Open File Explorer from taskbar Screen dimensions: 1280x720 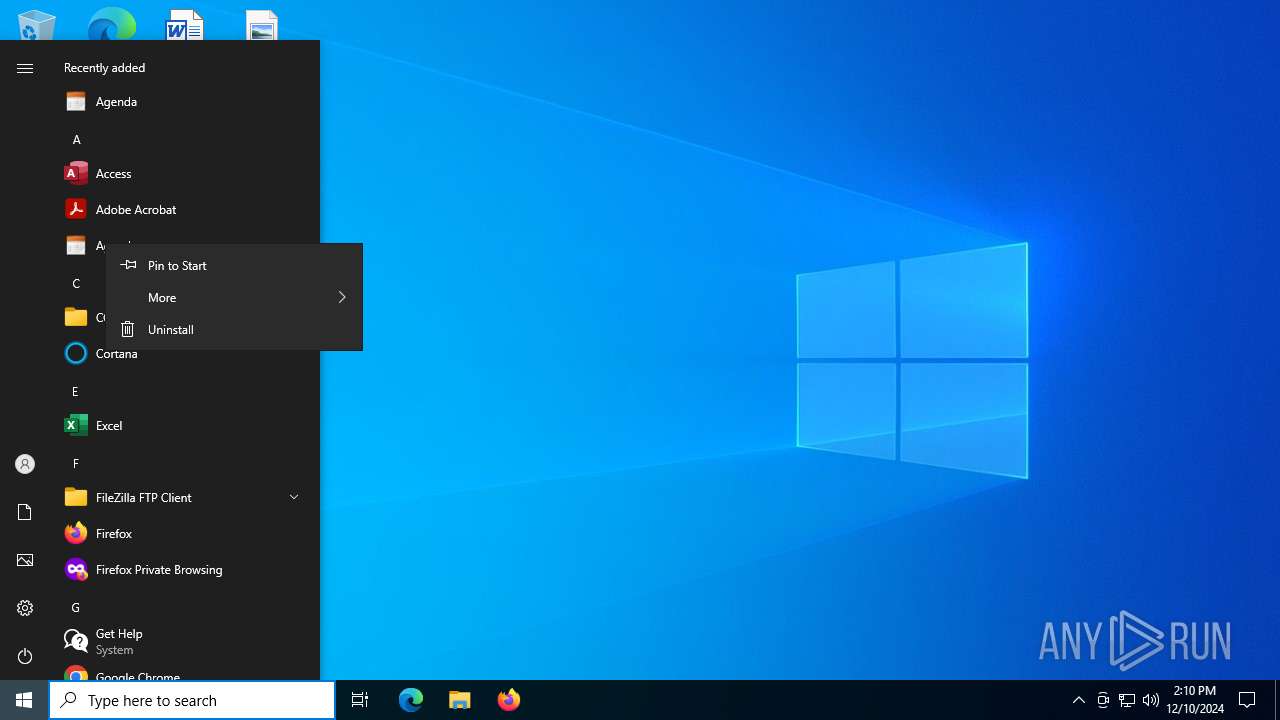coord(460,700)
